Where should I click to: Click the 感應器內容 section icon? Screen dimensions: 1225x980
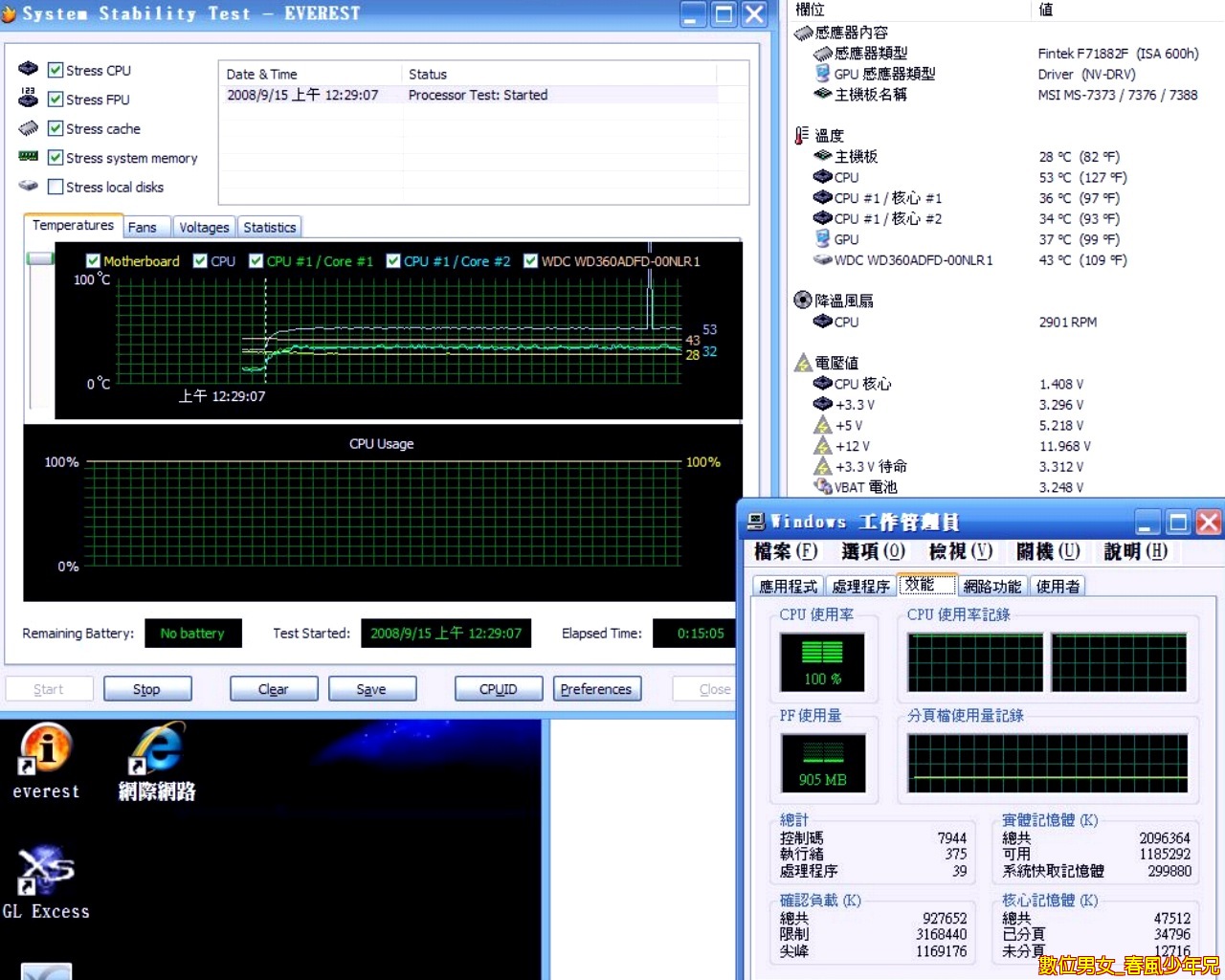(x=803, y=33)
